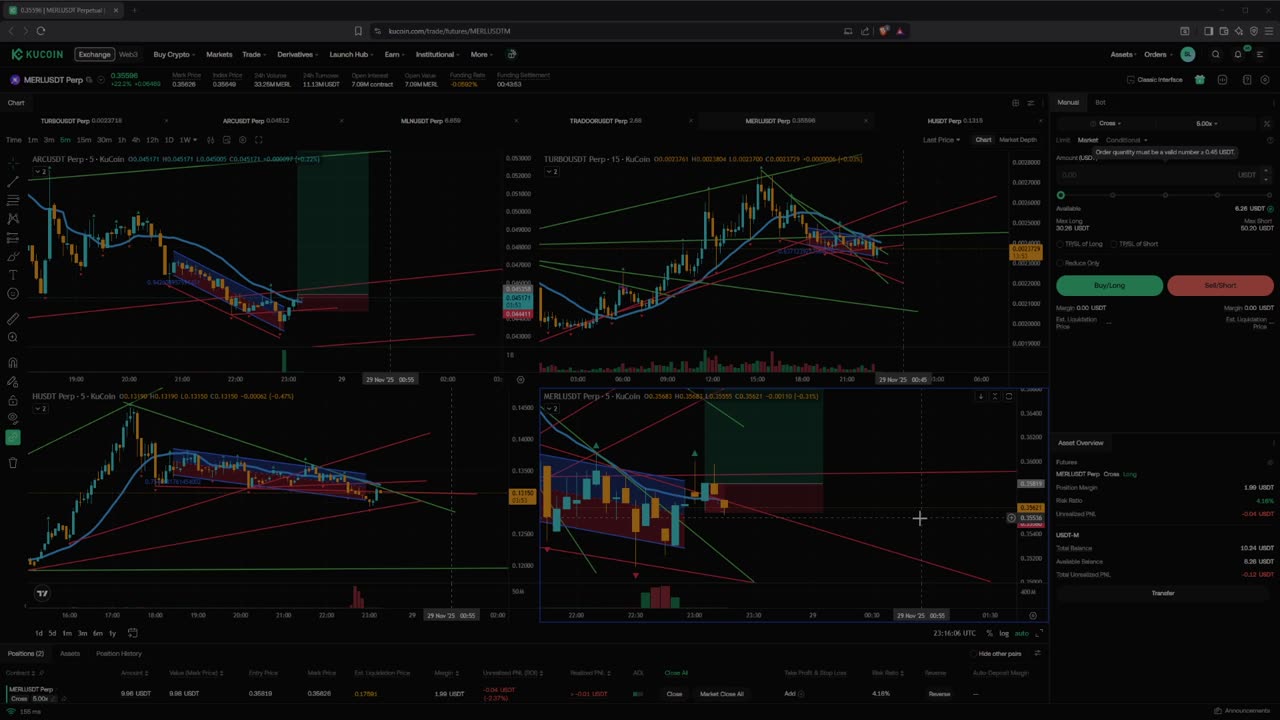Click the KuCoin logo
The width and height of the screenshot is (1280, 720).
click(37, 54)
